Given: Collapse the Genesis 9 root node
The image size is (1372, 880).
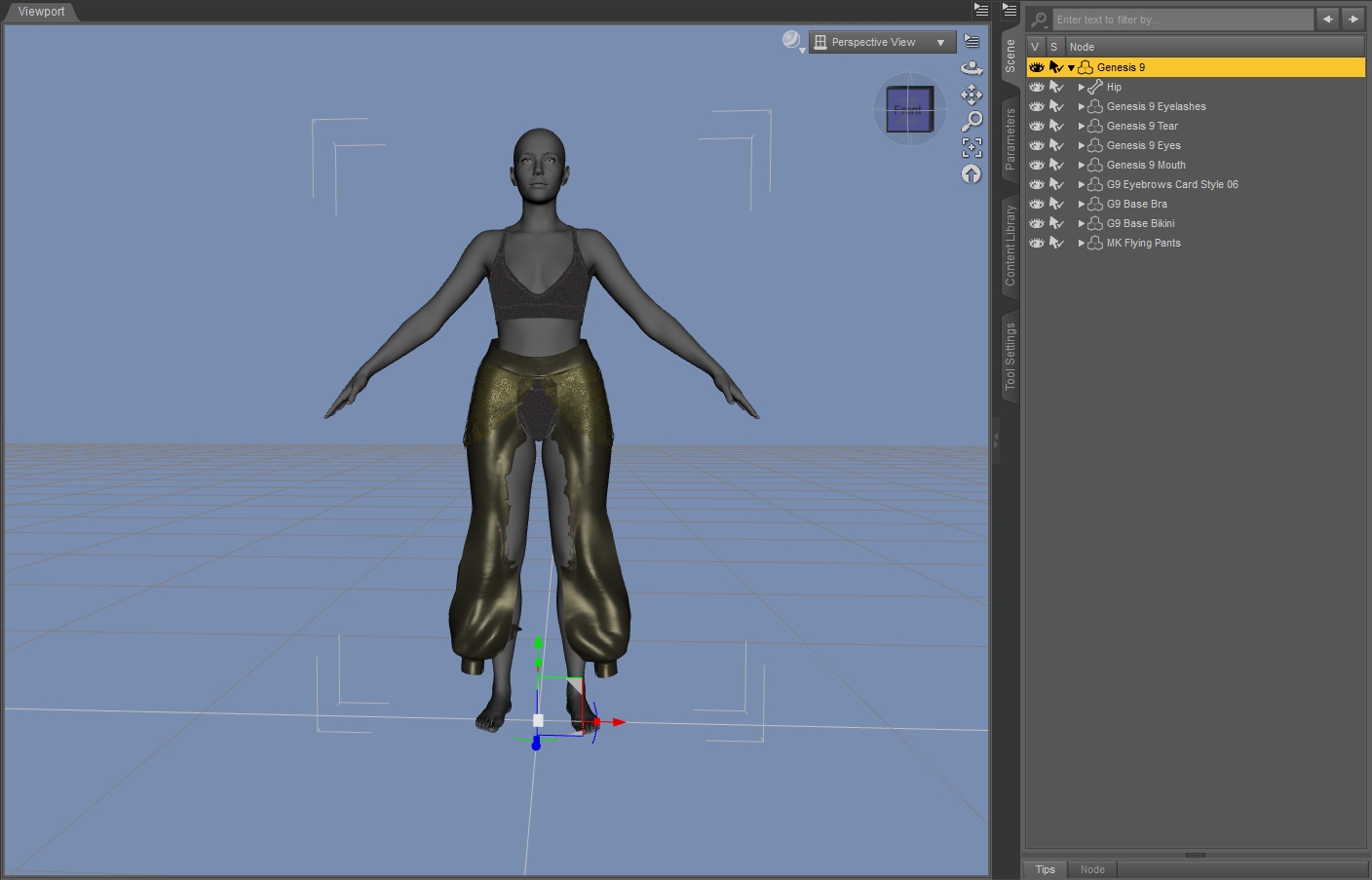Looking at the screenshot, I should (1072, 67).
